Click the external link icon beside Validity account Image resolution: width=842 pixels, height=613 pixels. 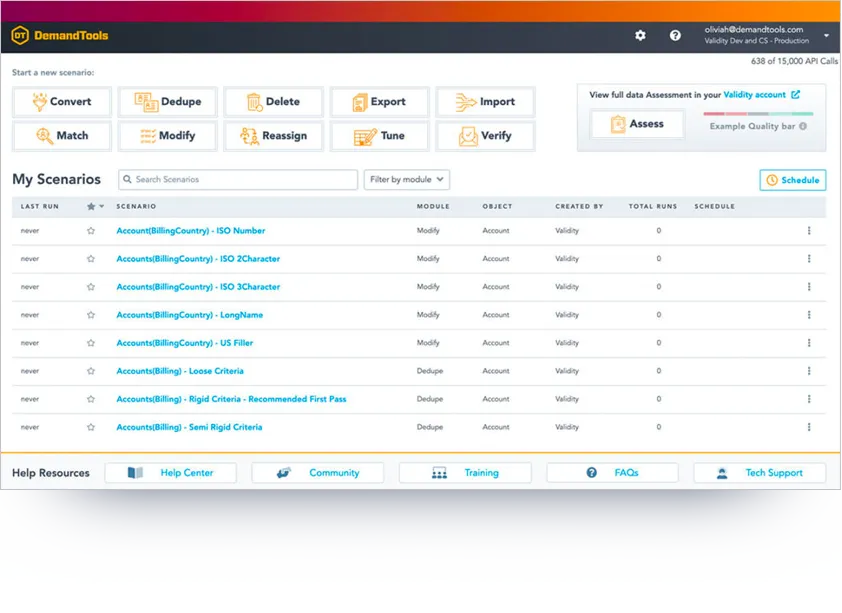[795, 94]
